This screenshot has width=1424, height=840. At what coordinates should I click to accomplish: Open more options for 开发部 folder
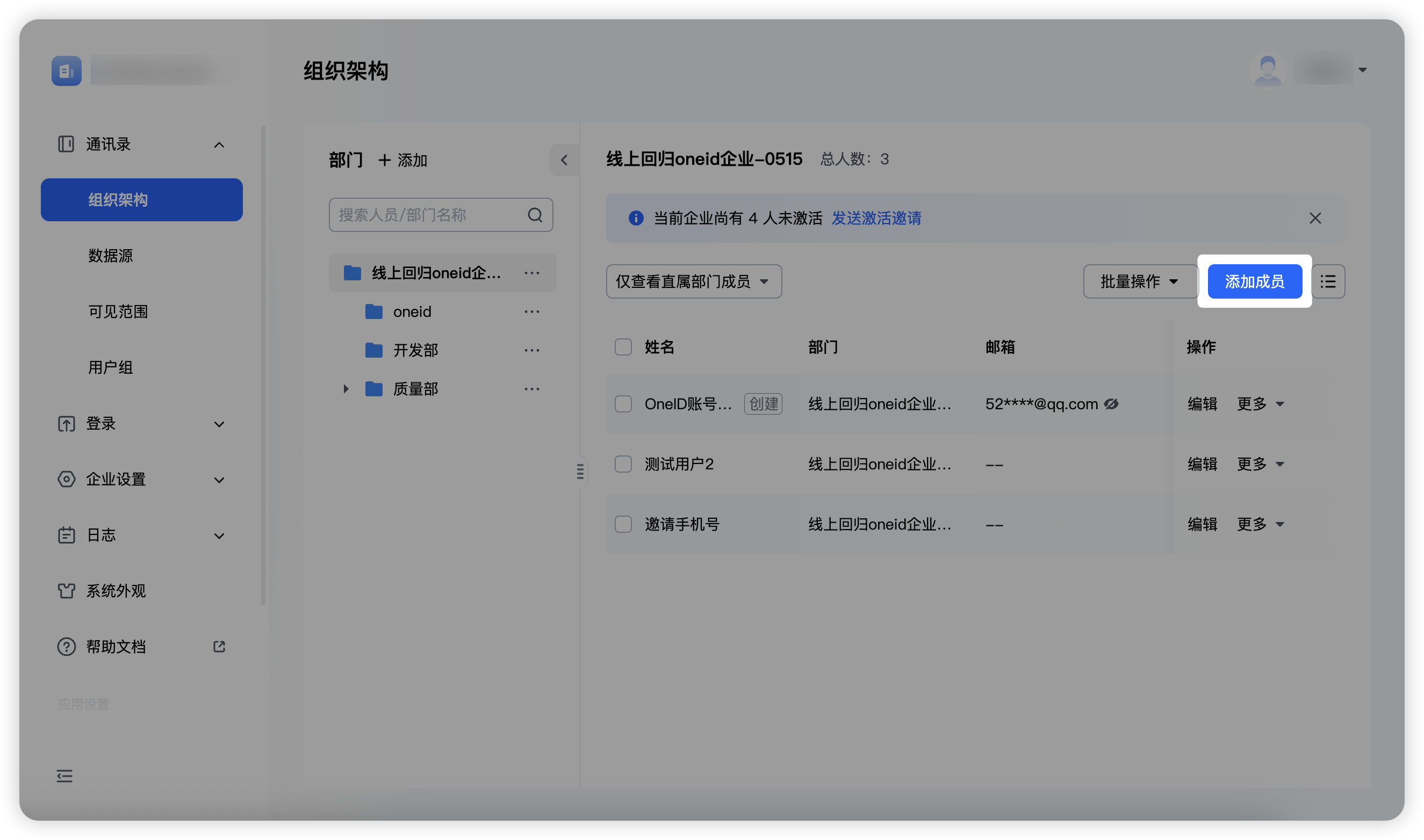tap(531, 350)
